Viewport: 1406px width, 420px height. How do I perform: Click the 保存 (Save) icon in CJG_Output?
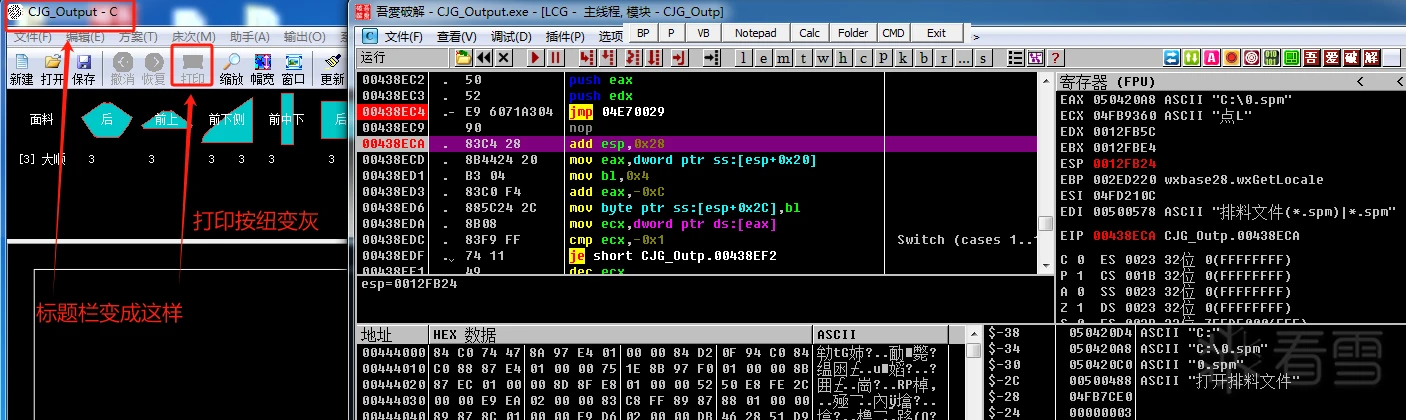point(84,70)
